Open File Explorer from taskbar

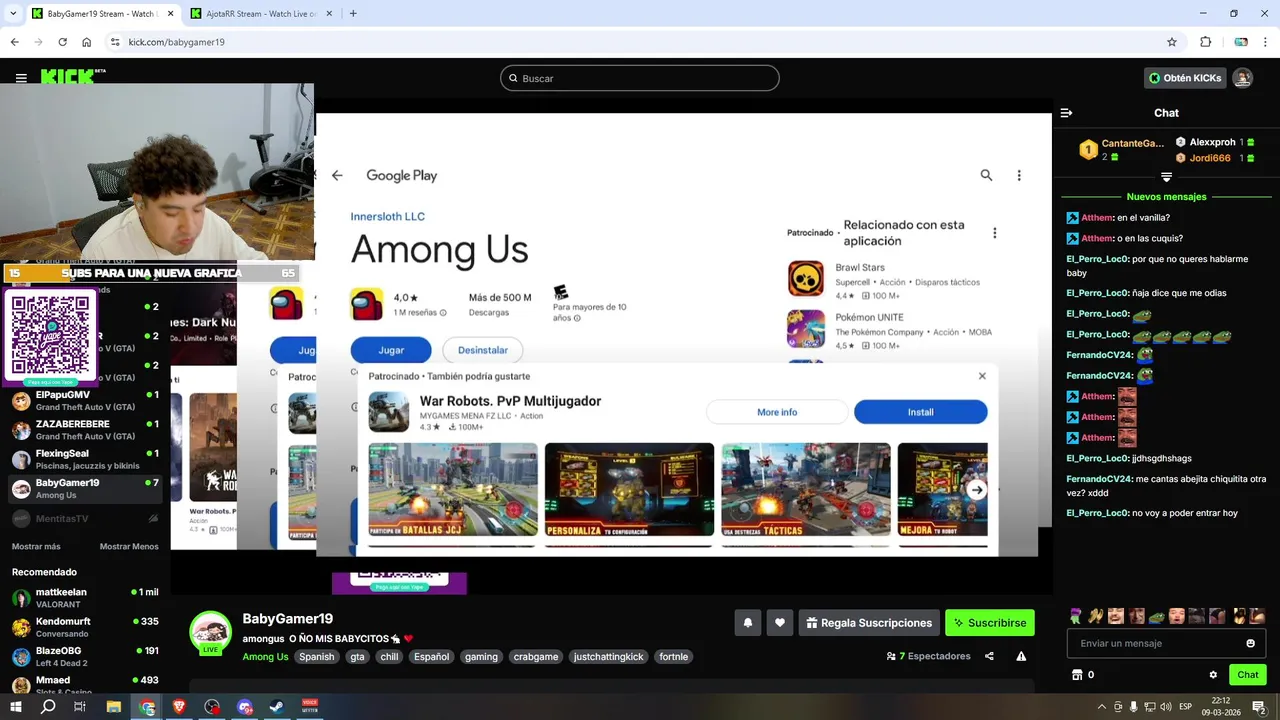coord(114,707)
